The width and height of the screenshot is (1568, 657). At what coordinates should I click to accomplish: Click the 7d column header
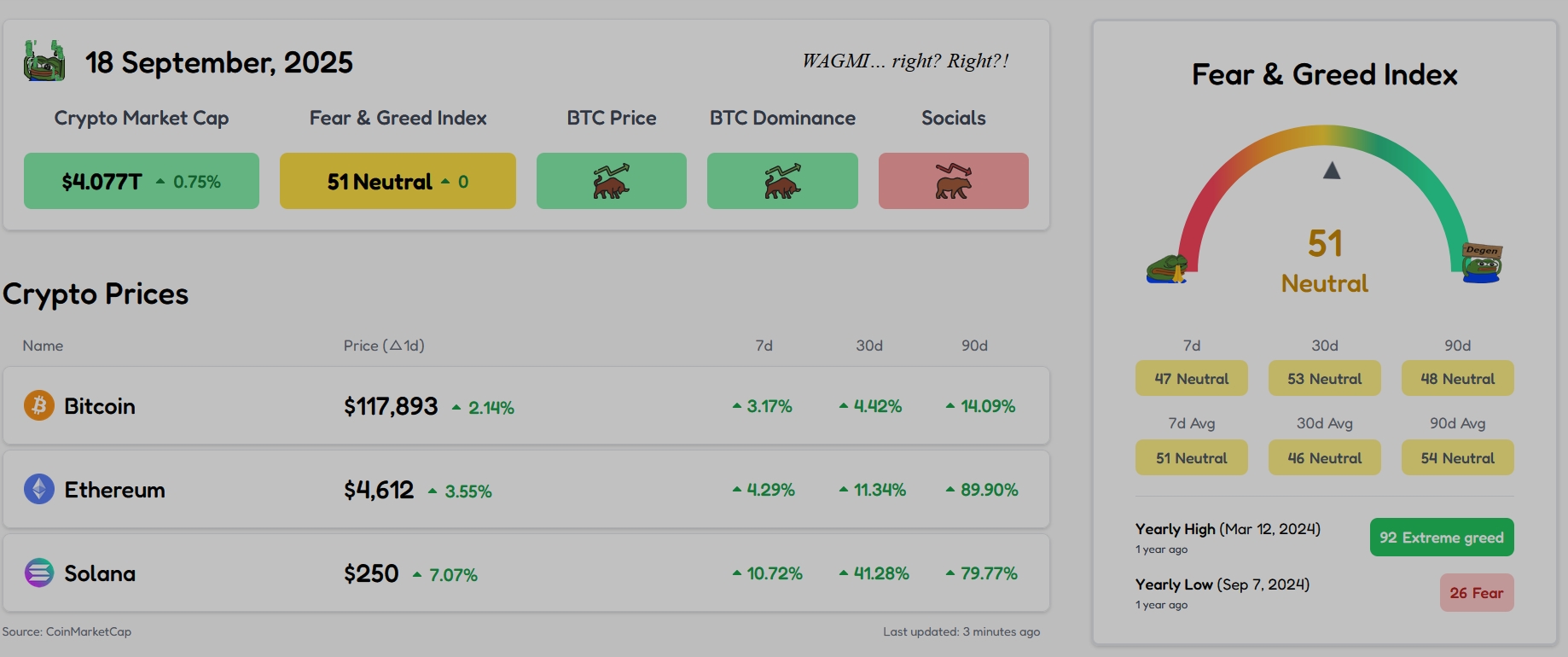764,346
